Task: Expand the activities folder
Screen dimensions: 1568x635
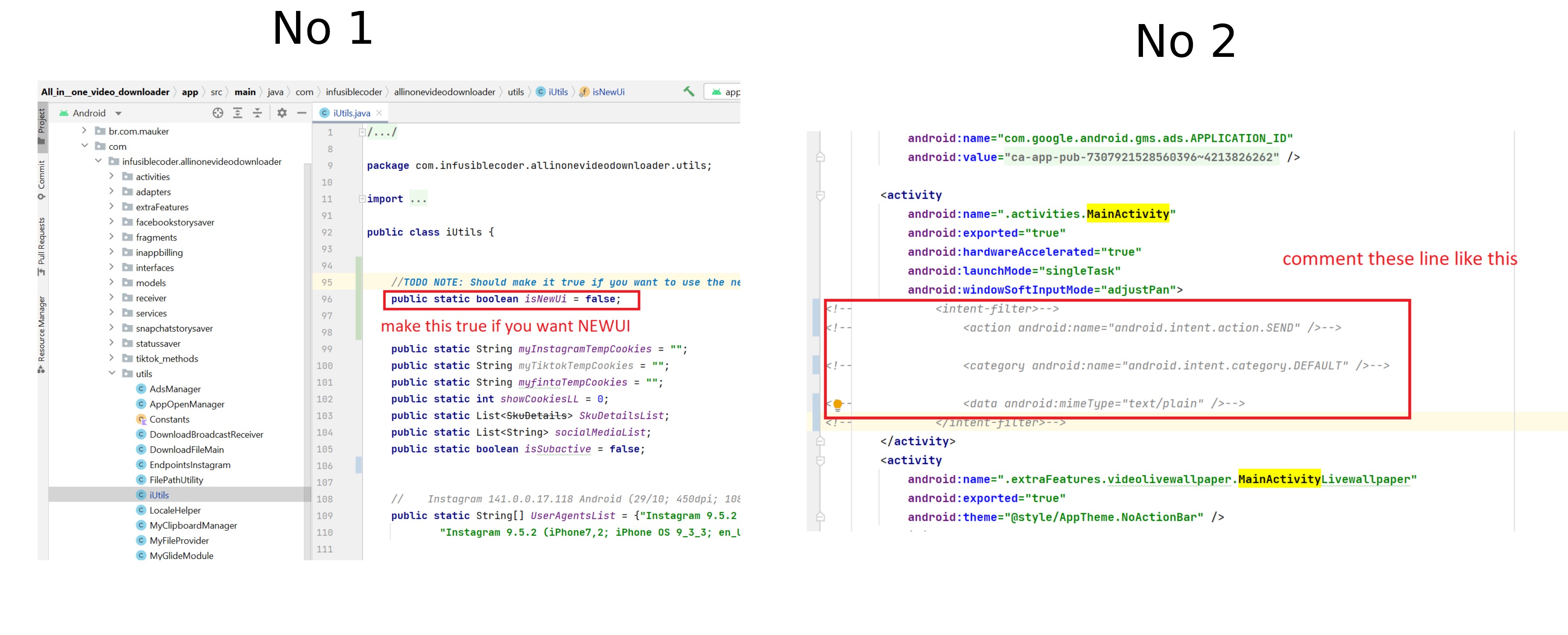Action: (112, 176)
